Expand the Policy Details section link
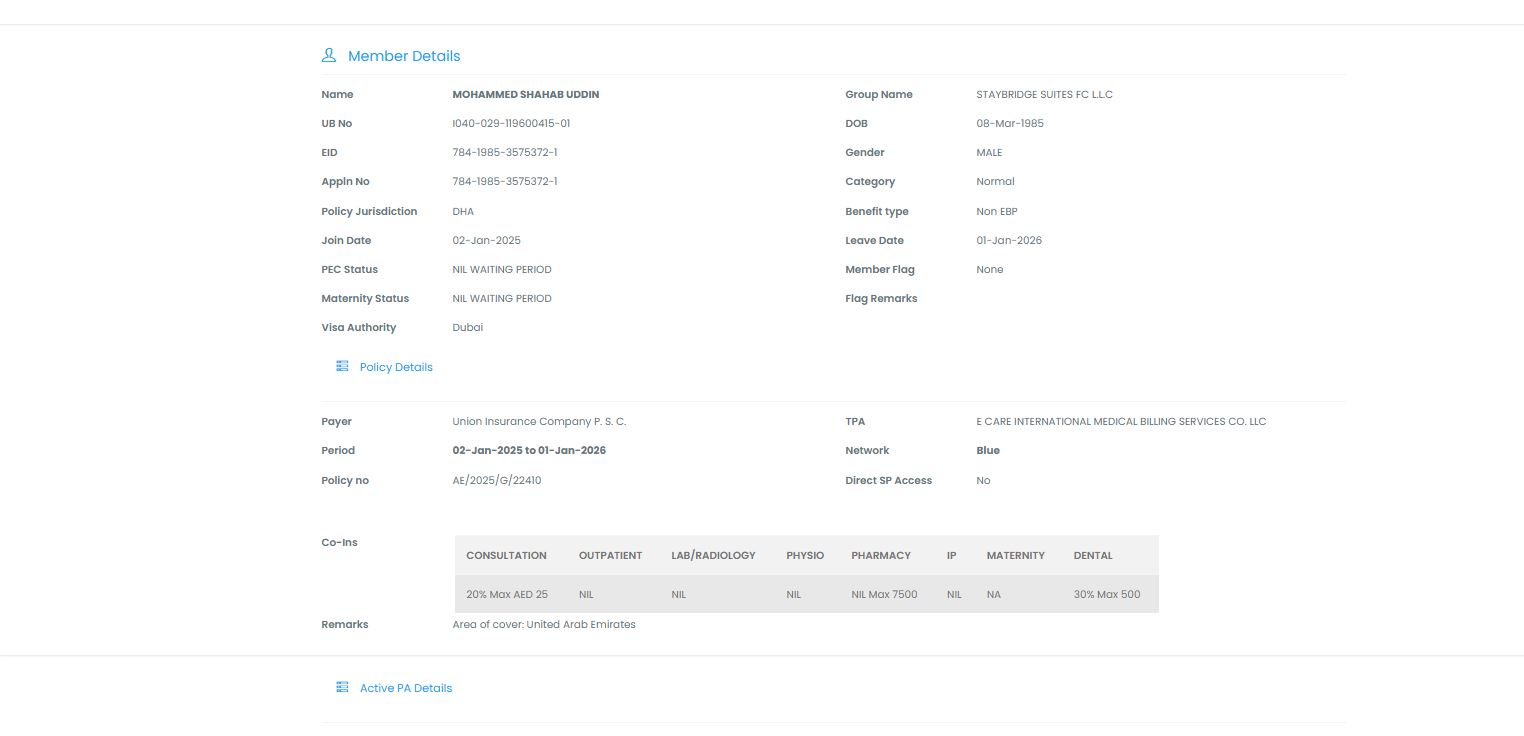The width and height of the screenshot is (1524, 736). [x=396, y=367]
